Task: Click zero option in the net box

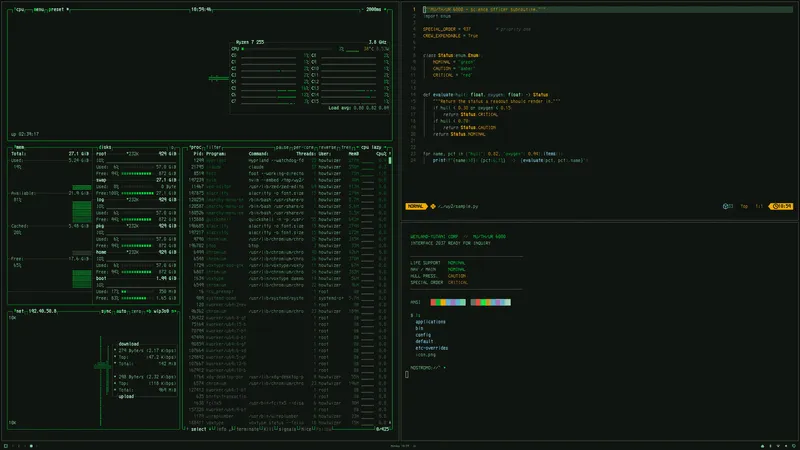Action: [x=136, y=311]
